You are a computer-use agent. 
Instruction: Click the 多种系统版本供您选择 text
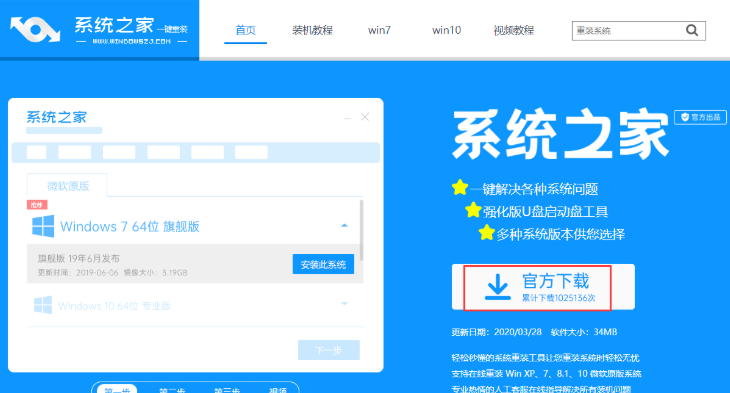point(561,234)
